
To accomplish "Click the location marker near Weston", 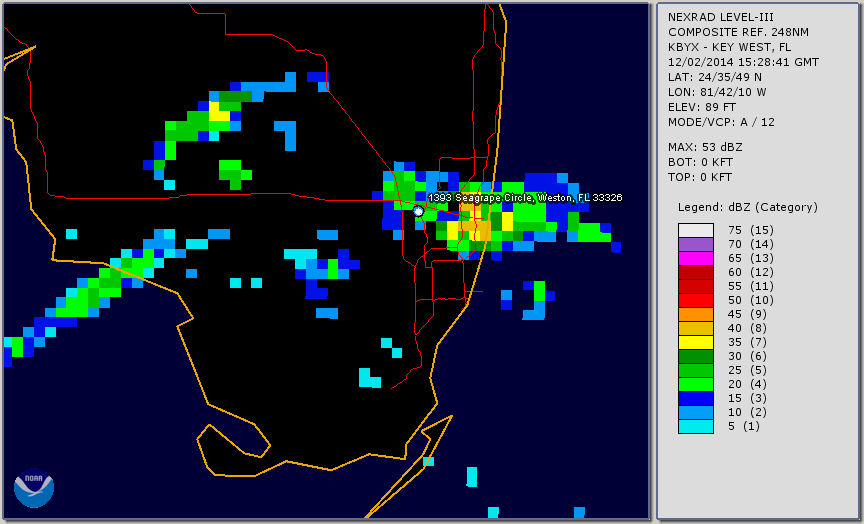I will (418, 211).
